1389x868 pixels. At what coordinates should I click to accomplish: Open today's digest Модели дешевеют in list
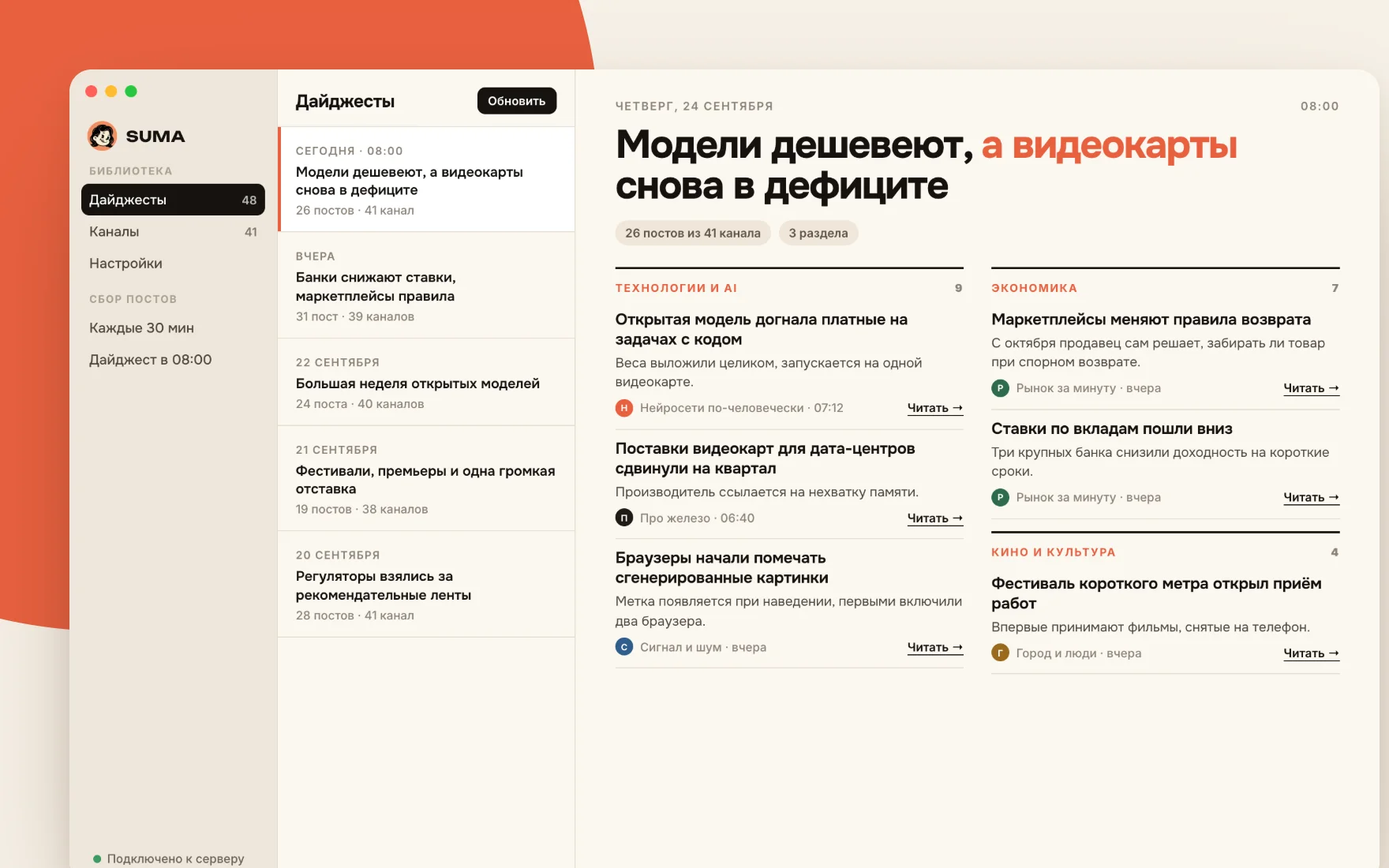coord(426,179)
